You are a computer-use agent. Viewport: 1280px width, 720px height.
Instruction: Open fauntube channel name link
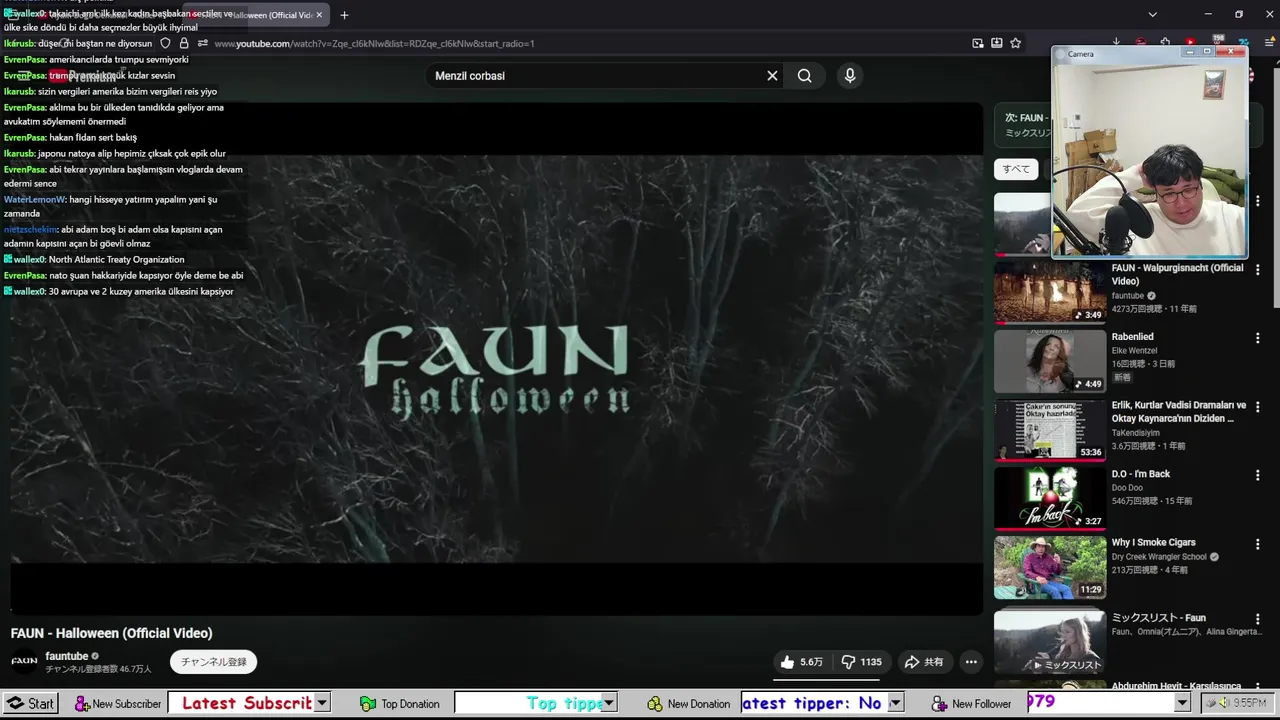67,656
